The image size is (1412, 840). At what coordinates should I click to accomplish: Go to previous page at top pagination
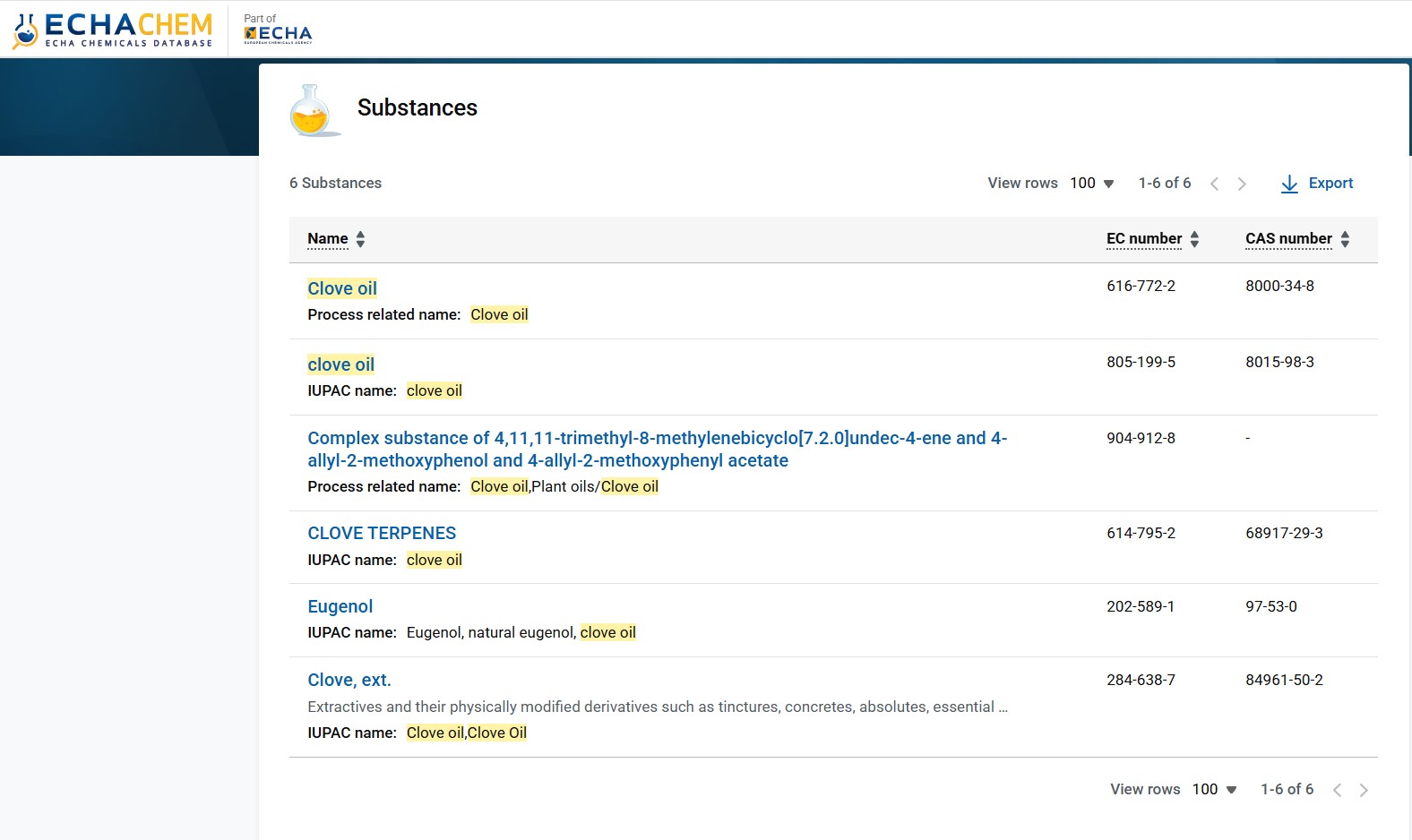(x=1214, y=184)
